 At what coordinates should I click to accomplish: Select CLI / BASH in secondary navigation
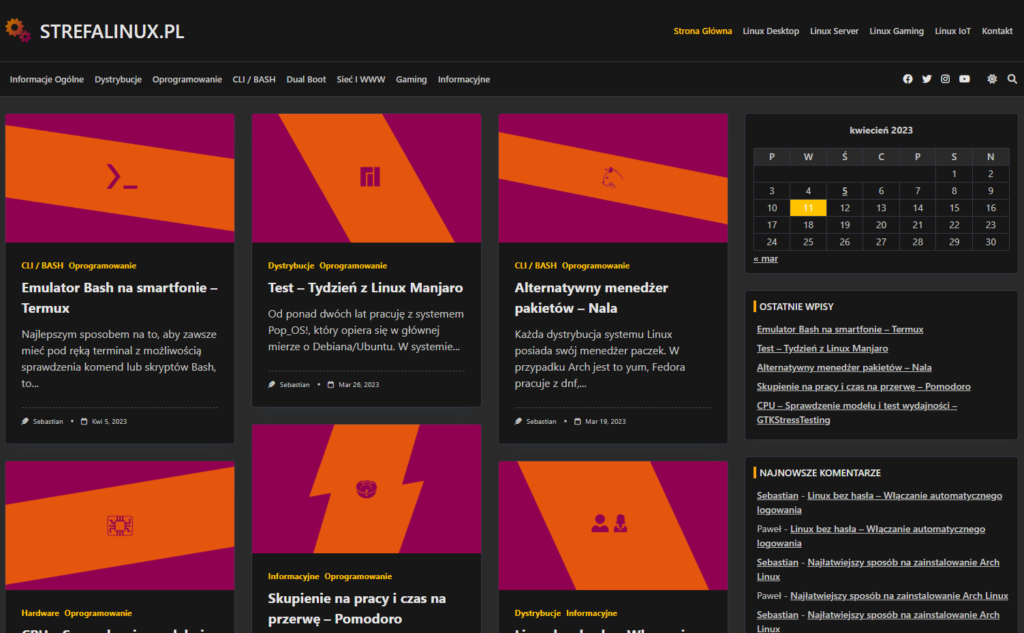pyautogui.click(x=254, y=79)
